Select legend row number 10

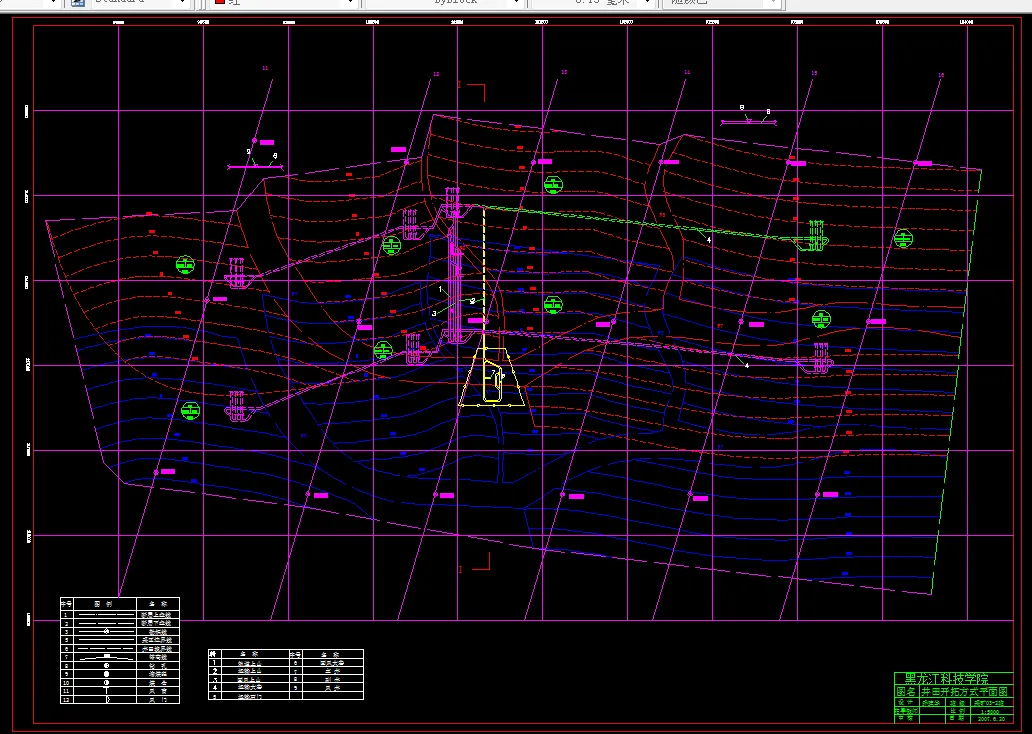pyautogui.click(x=66, y=683)
